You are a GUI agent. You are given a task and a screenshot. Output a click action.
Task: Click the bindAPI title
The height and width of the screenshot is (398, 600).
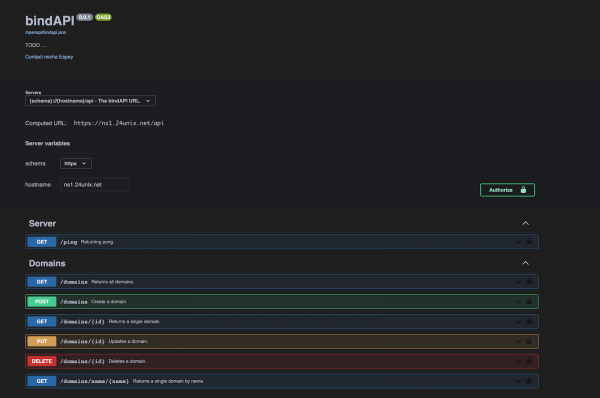click(50, 21)
